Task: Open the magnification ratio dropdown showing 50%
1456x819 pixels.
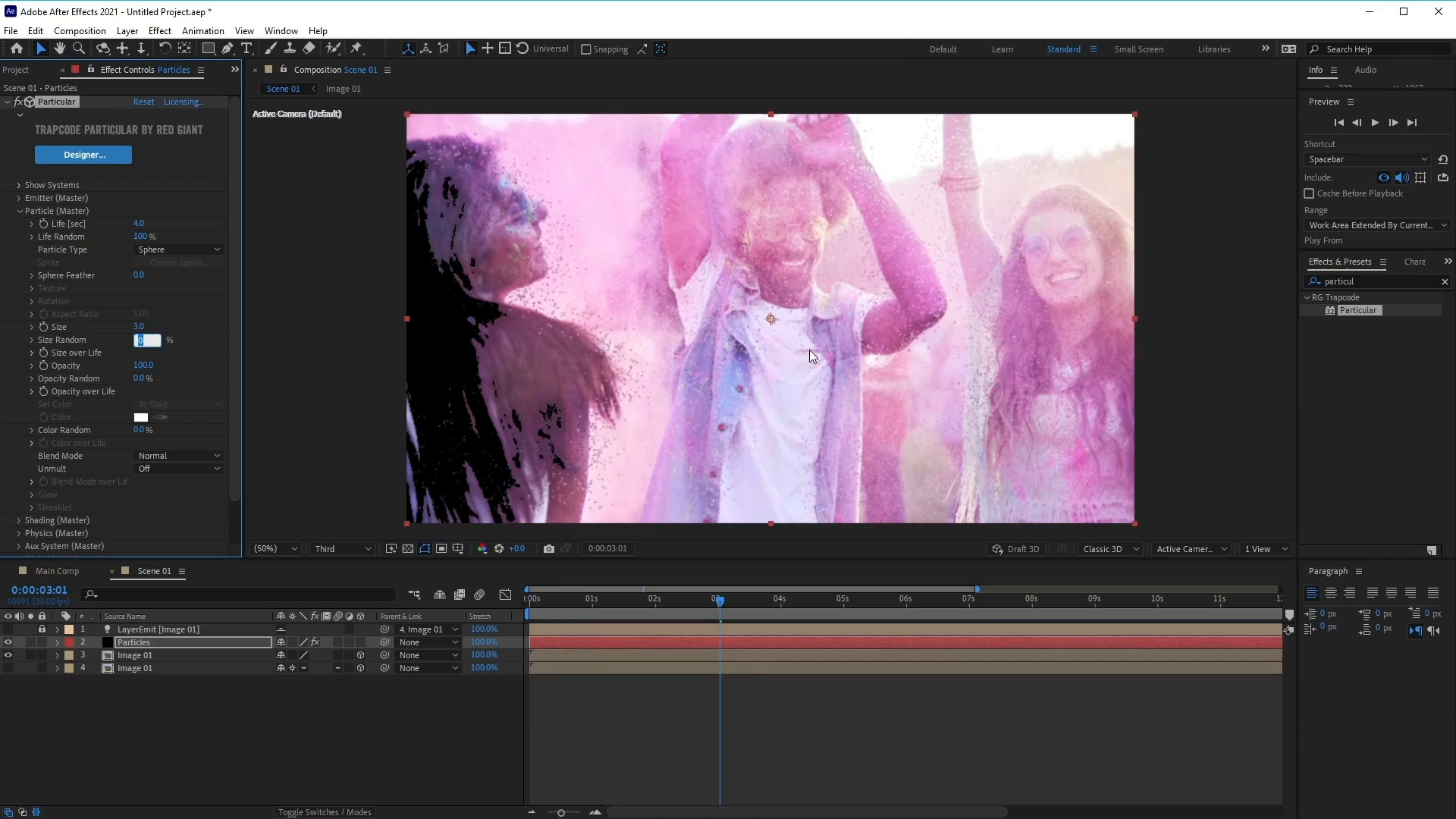Action: pyautogui.click(x=275, y=548)
